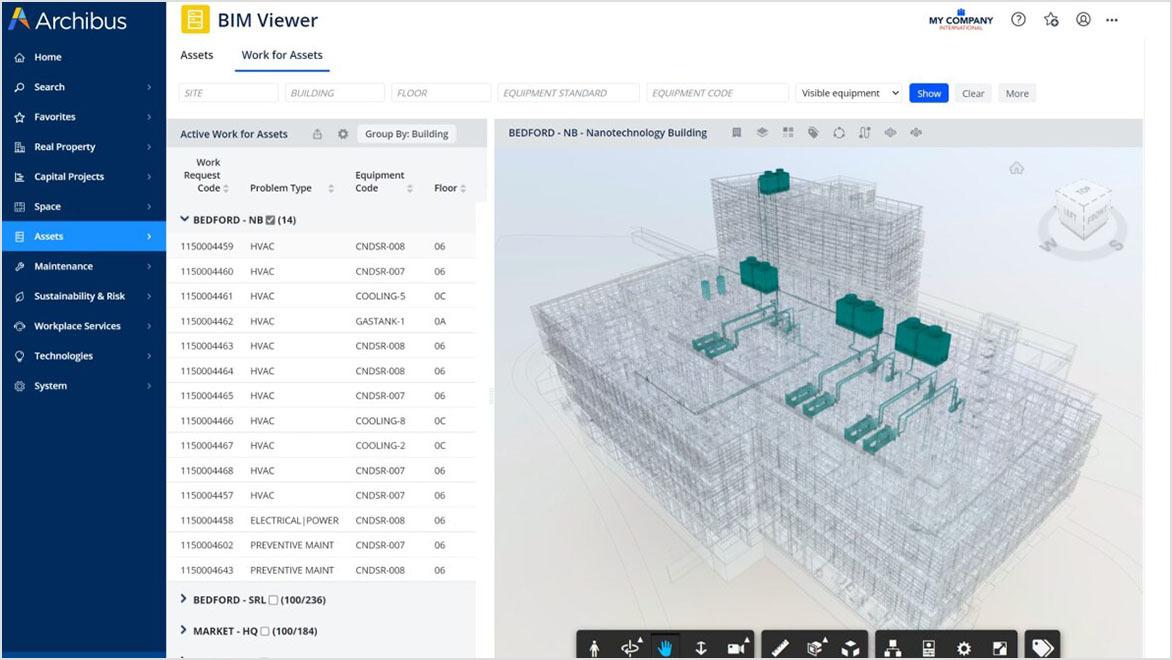The width and height of the screenshot is (1172, 660).
Task: Activate the first-person walk tool
Action: 594,646
